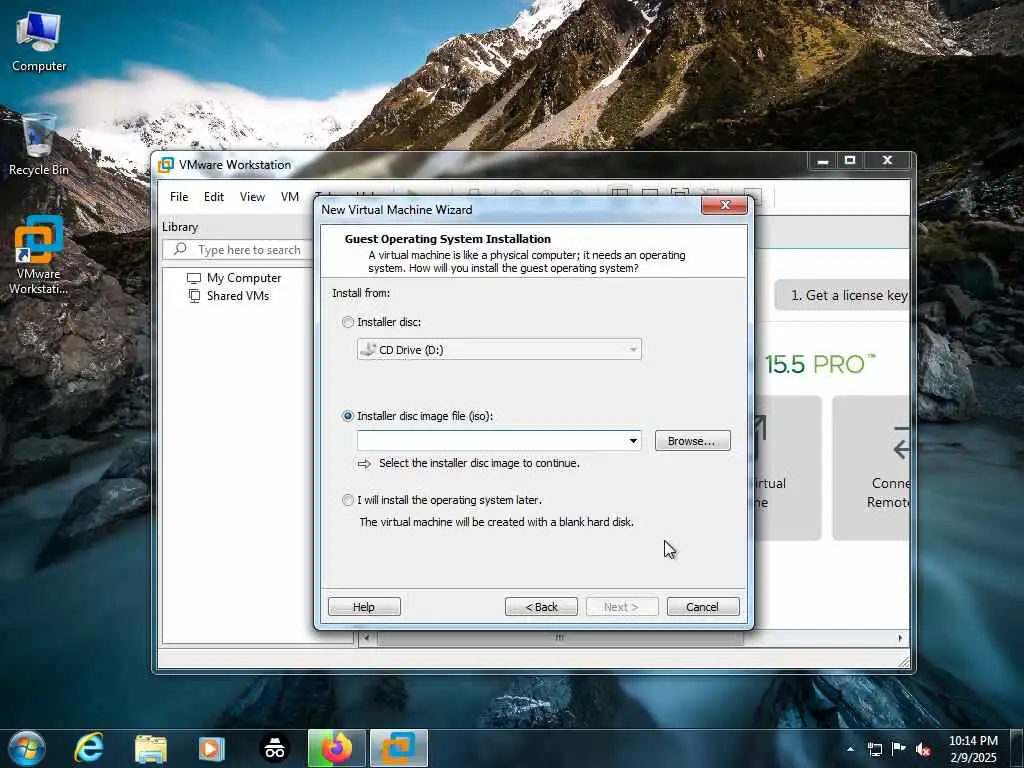This screenshot has width=1024, height=768.
Task: Click the VMware Workstation title bar logo
Action: click(166, 165)
